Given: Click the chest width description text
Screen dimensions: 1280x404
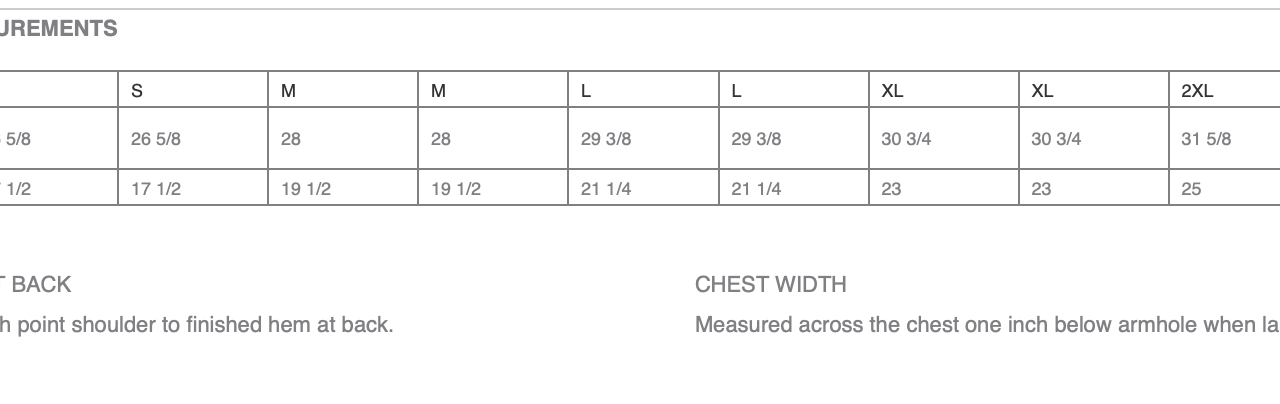Looking at the screenshot, I should click(987, 325).
